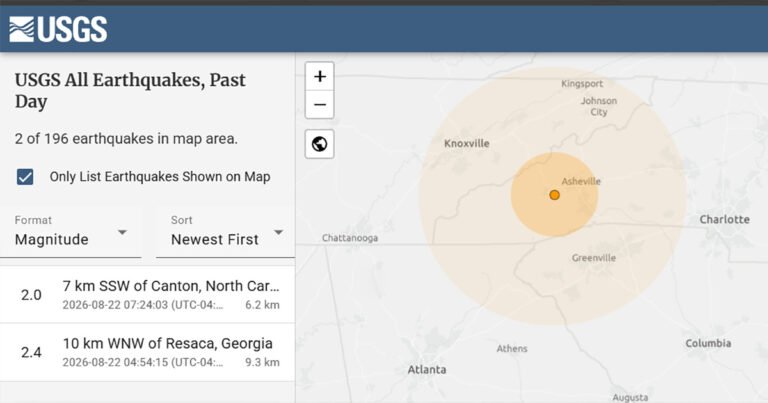Open the Sort Newest First dropdown
Viewport: 768px width, 403px height.
225,232
